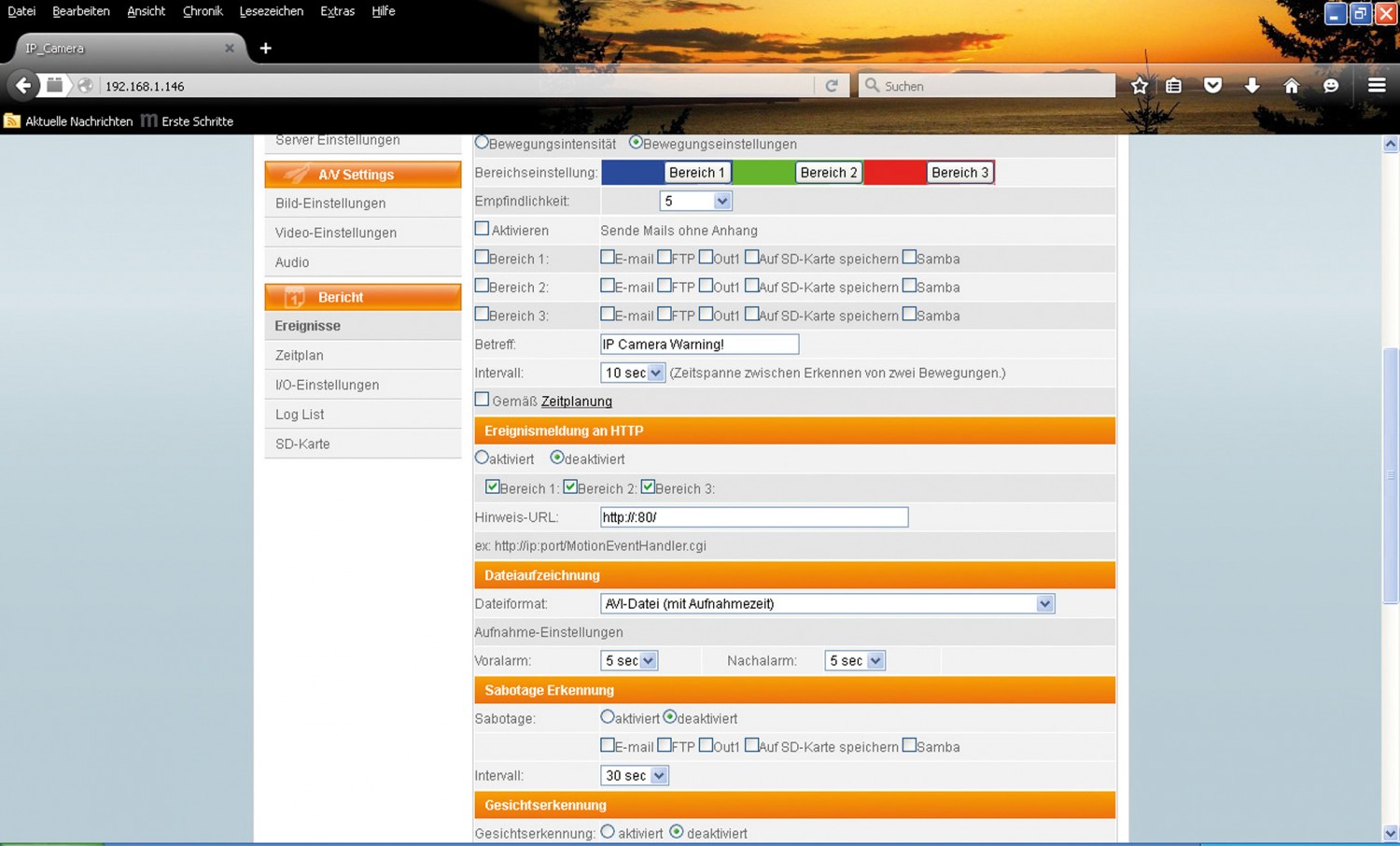Click the page scrollbar down arrow

[1391, 833]
